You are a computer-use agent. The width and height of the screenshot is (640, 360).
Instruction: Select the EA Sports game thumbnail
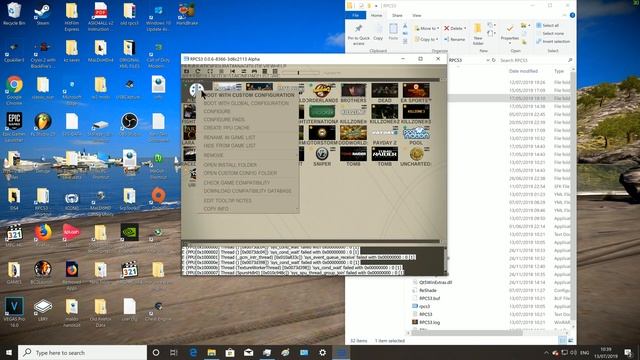click(x=416, y=90)
